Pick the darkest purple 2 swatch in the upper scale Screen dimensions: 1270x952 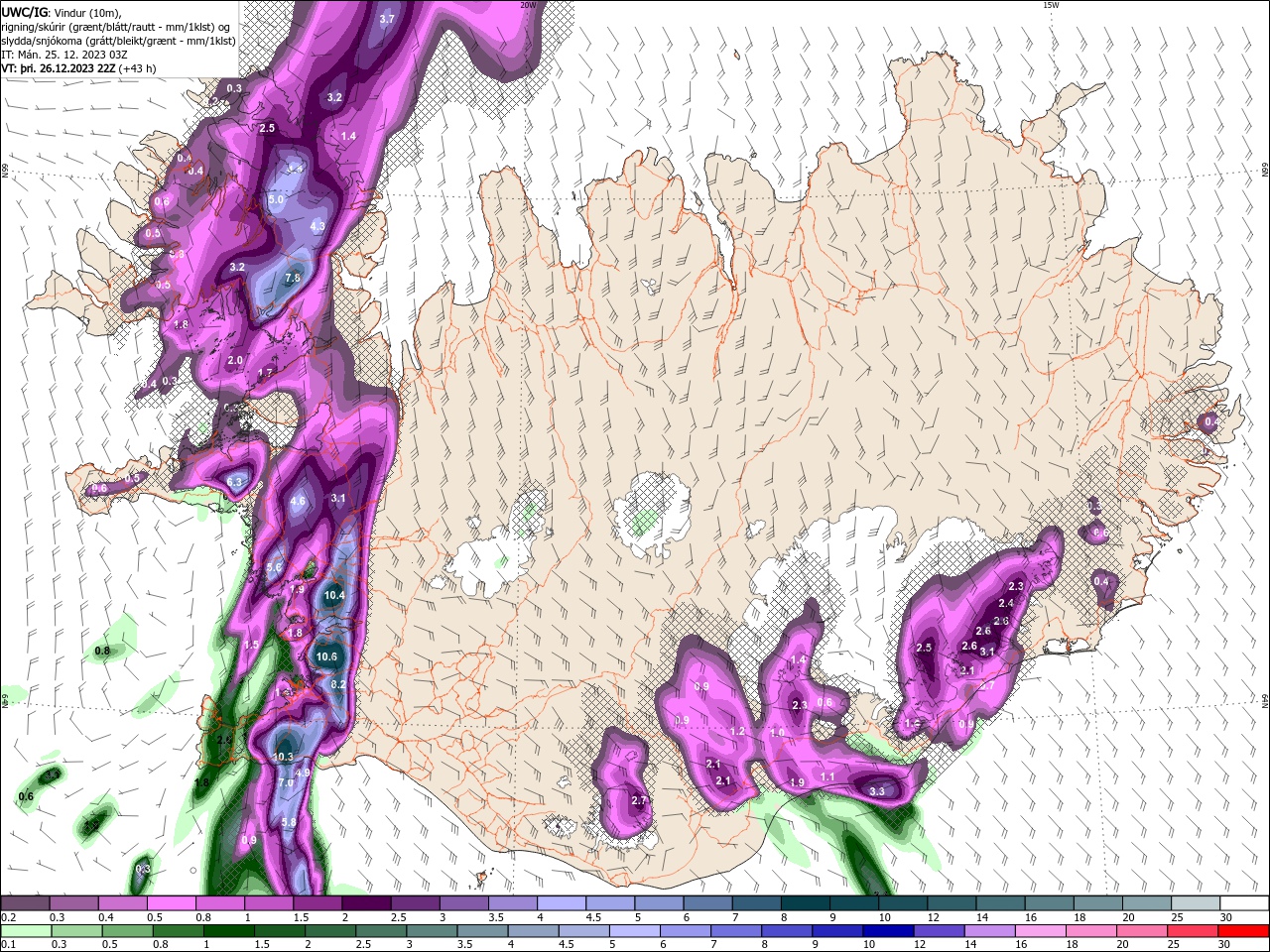point(366,903)
